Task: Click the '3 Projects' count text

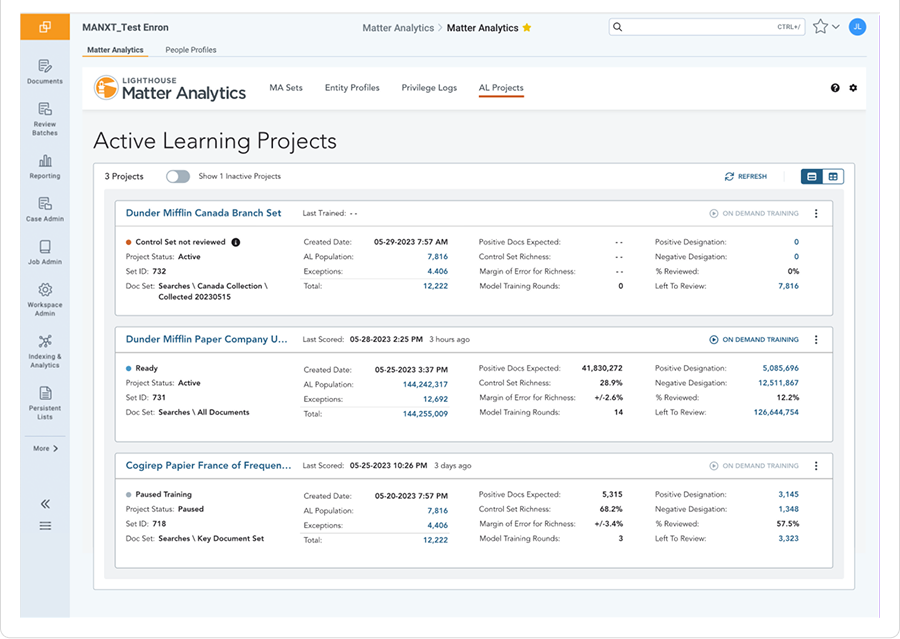Action: pyautogui.click(x=124, y=176)
